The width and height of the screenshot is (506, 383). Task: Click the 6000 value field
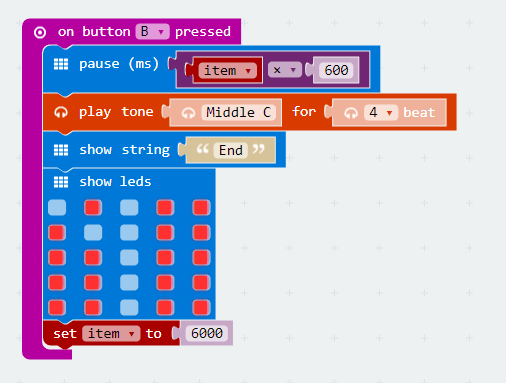(x=207, y=333)
